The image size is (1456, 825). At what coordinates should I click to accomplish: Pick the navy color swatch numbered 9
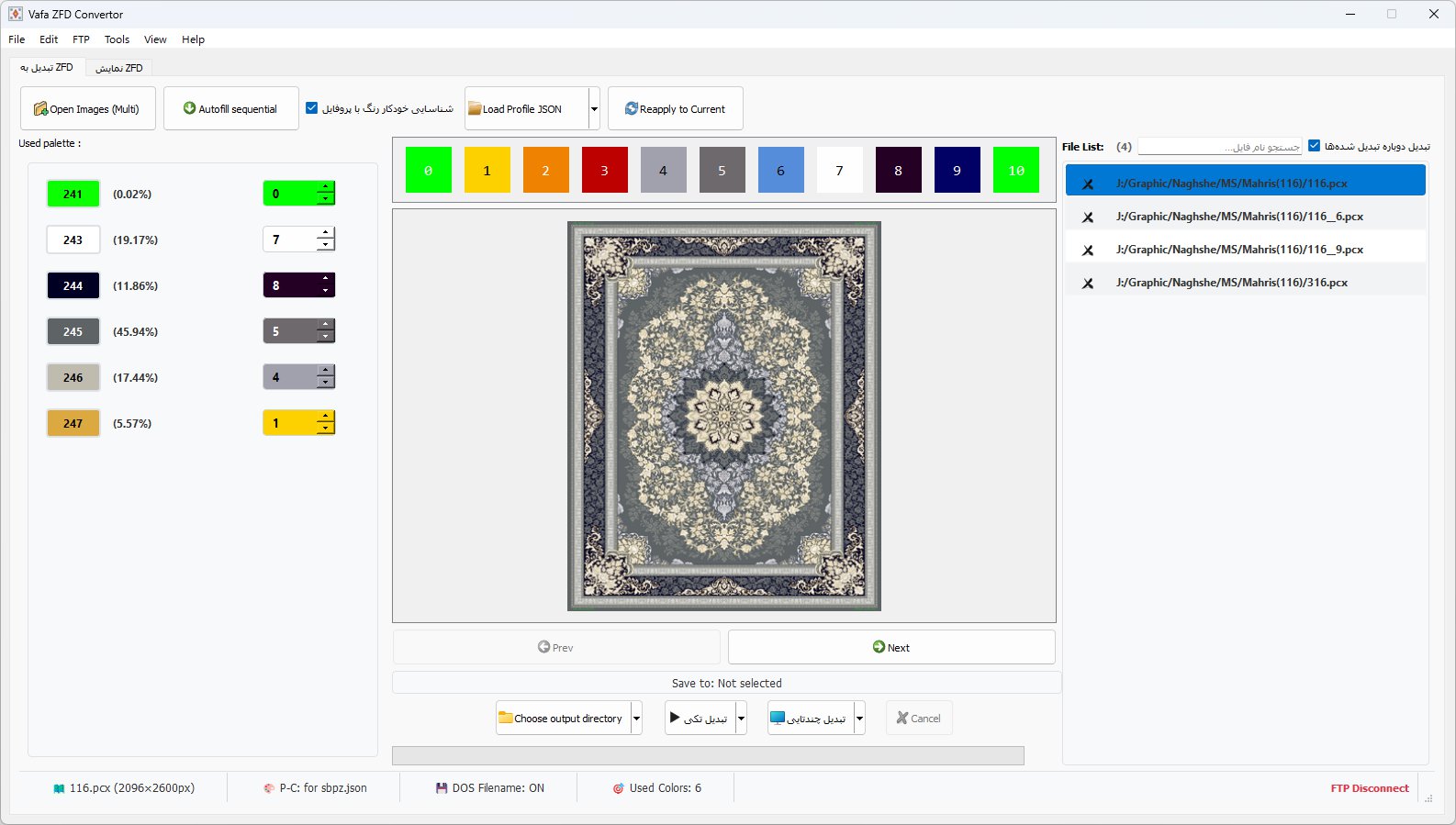point(958,170)
